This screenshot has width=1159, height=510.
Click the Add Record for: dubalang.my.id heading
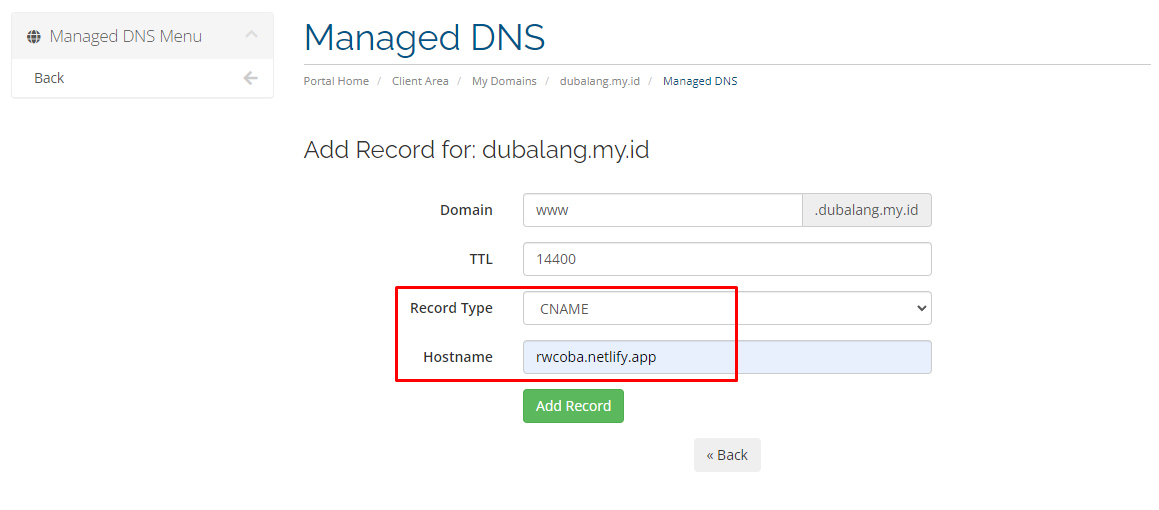click(x=477, y=151)
